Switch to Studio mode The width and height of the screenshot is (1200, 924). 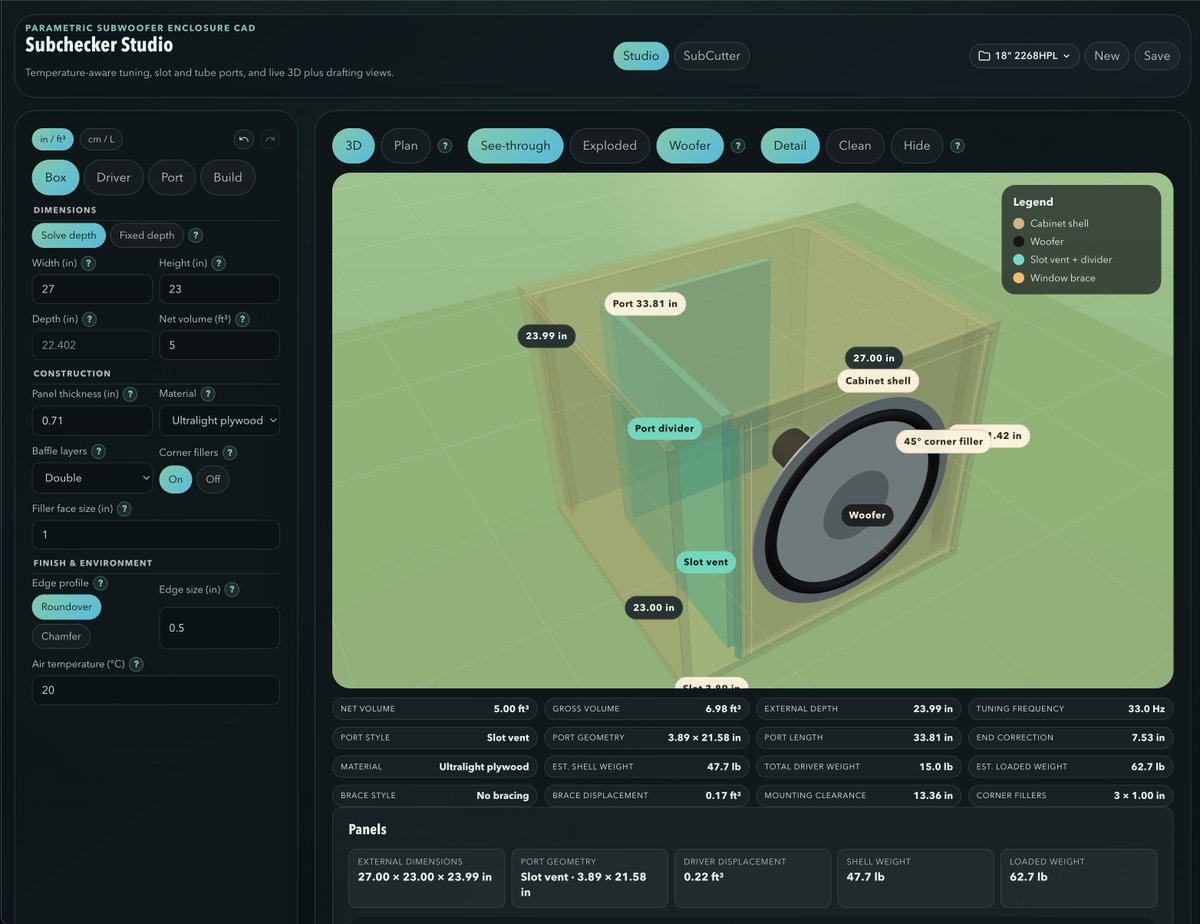tap(641, 56)
